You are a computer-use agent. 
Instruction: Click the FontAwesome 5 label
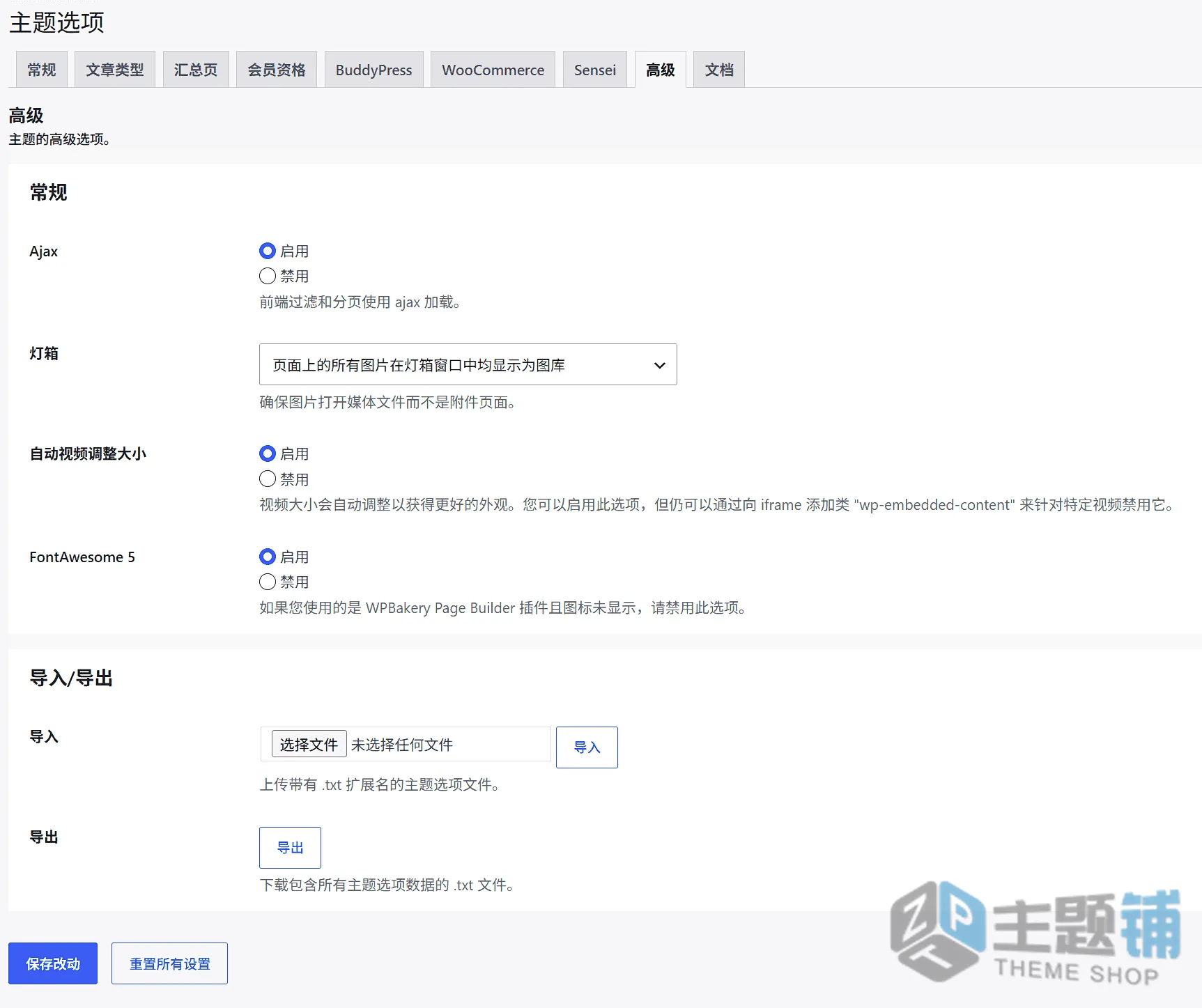tap(82, 557)
